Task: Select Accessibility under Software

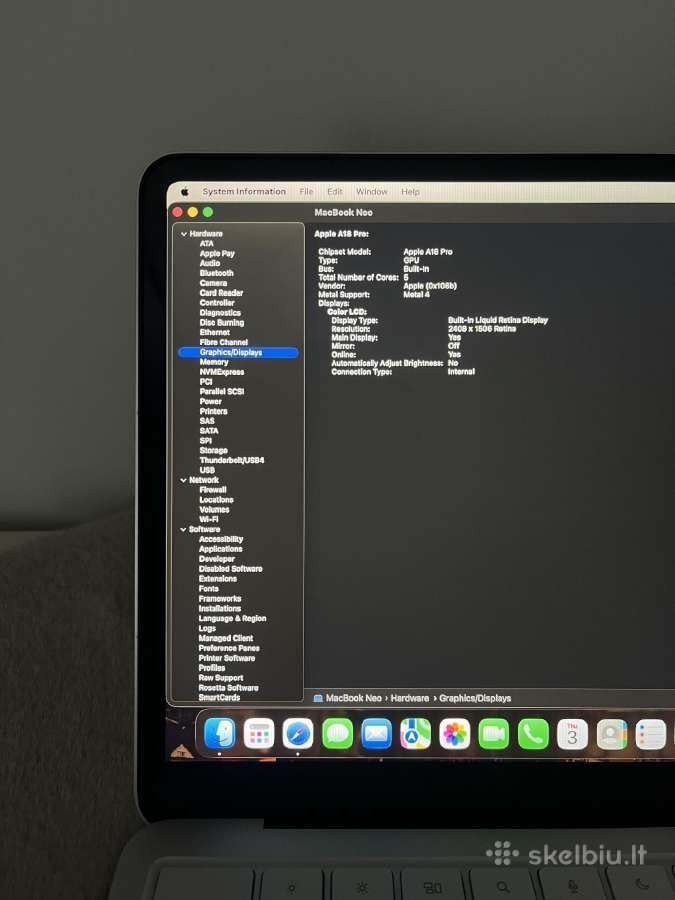Action: point(221,540)
